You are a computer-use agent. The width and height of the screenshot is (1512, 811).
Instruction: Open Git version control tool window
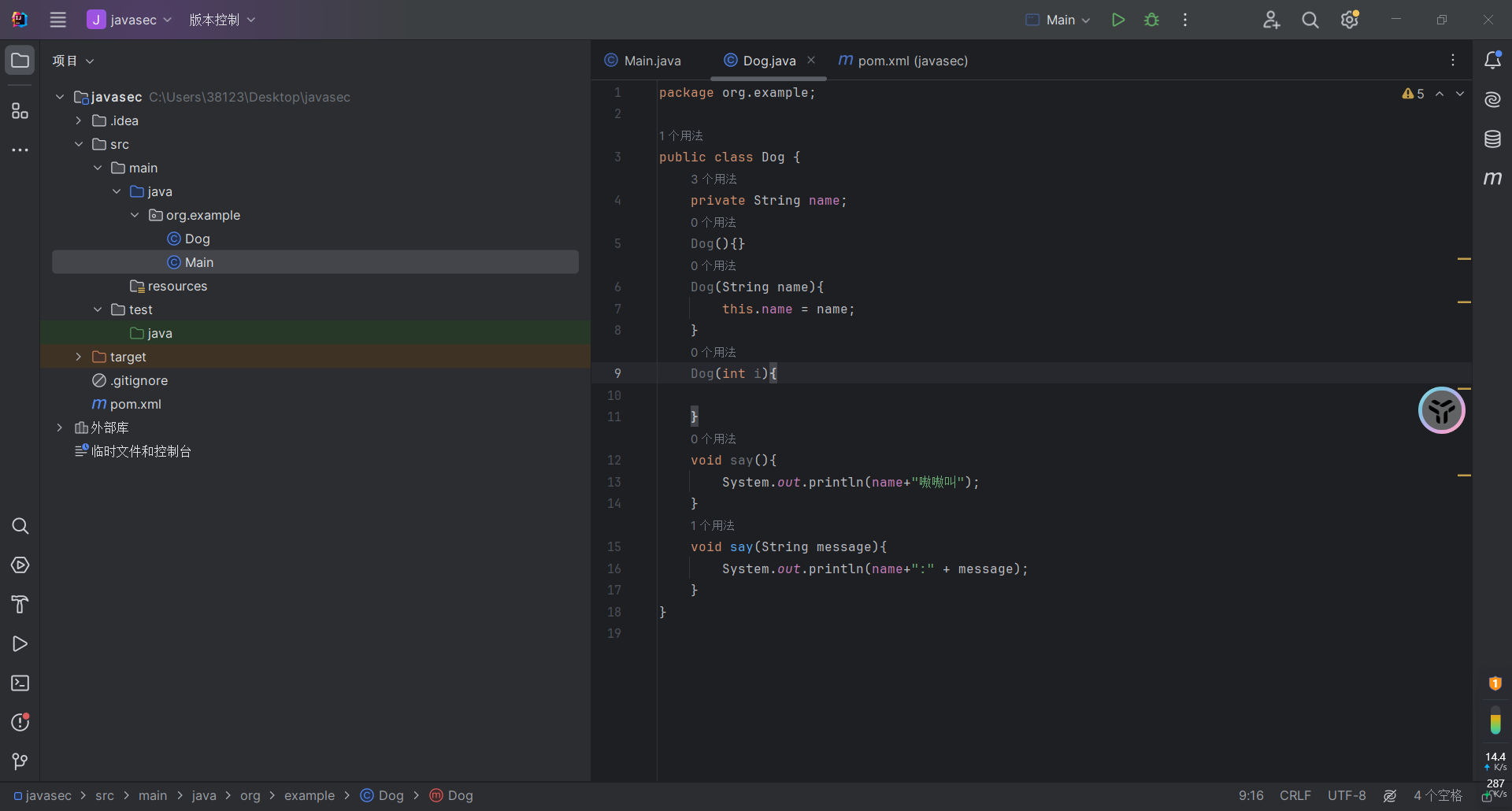pos(20,761)
